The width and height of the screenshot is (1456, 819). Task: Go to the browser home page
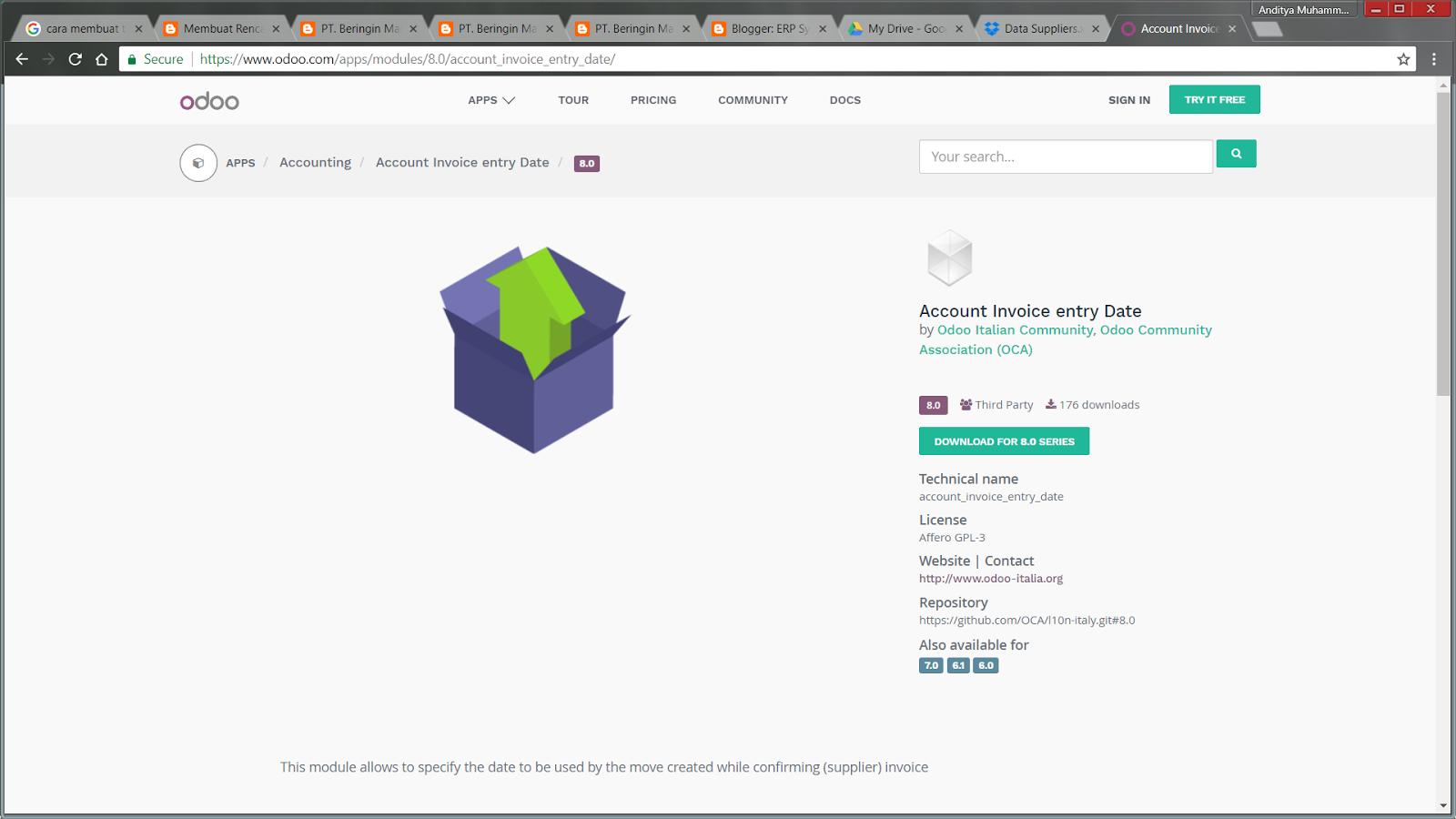(x=102, y=59)
